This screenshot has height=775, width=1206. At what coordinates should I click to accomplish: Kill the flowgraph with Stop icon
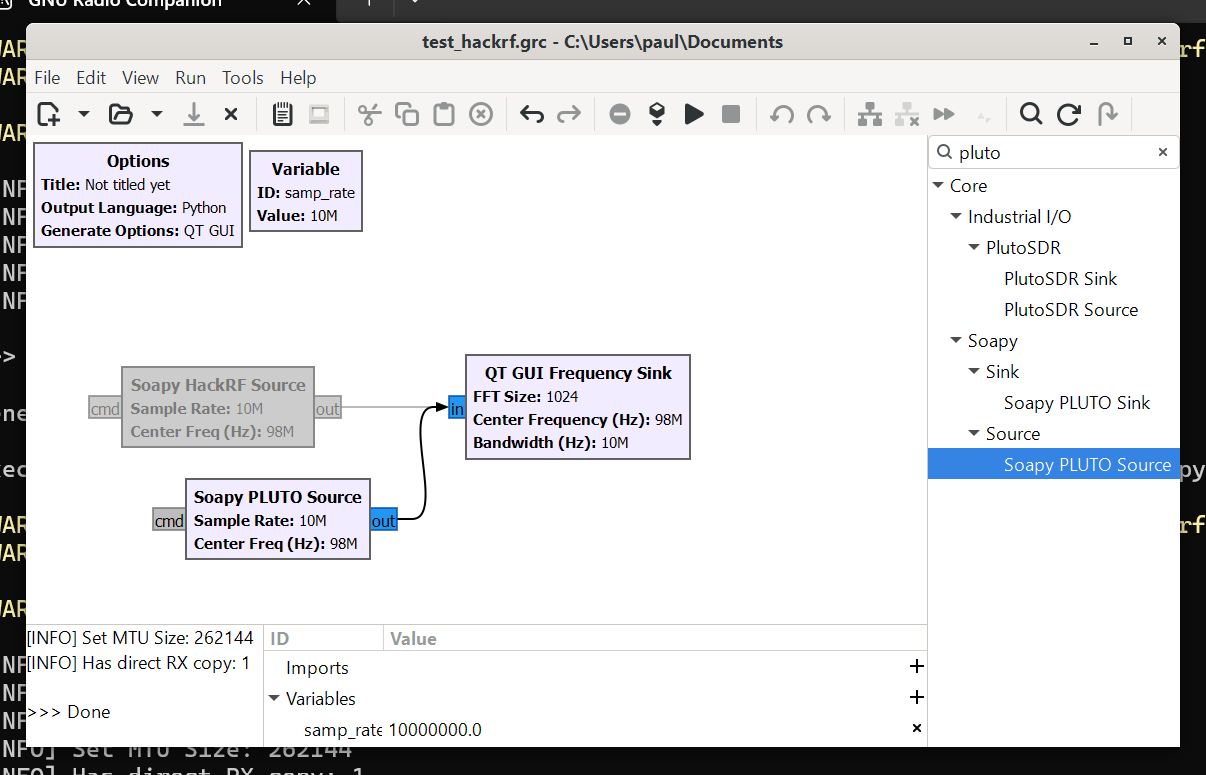[731, 114]
